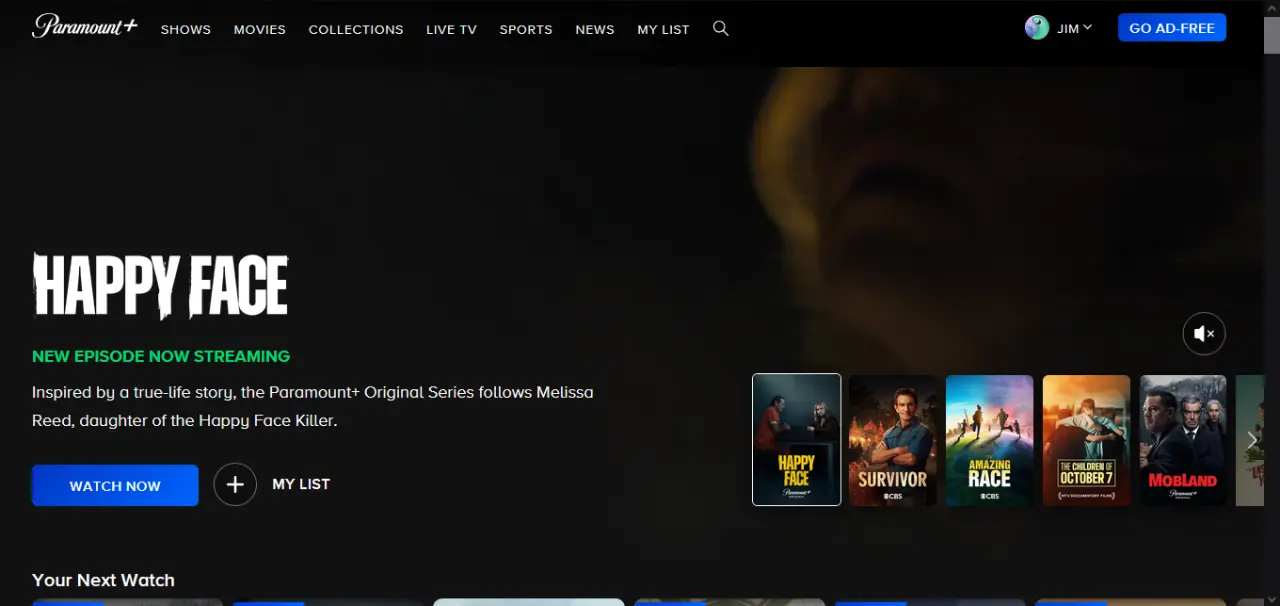Add Happy Face using the plus icon

click(x=235, y=484)
